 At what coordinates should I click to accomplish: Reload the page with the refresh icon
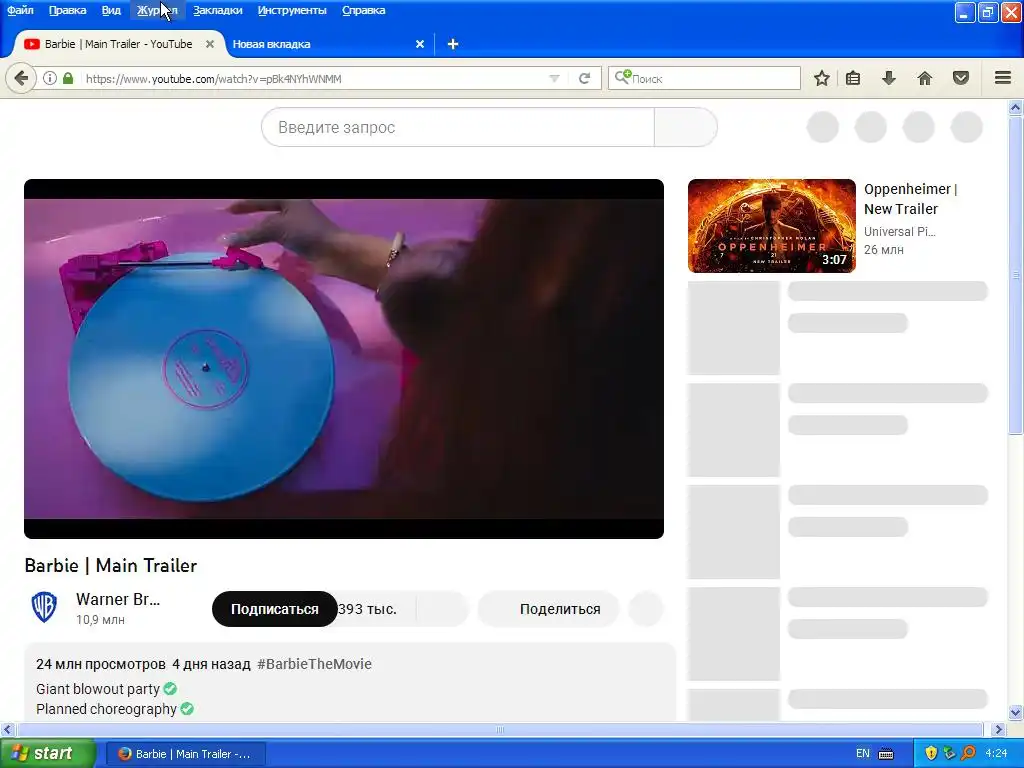coord(584,78)
